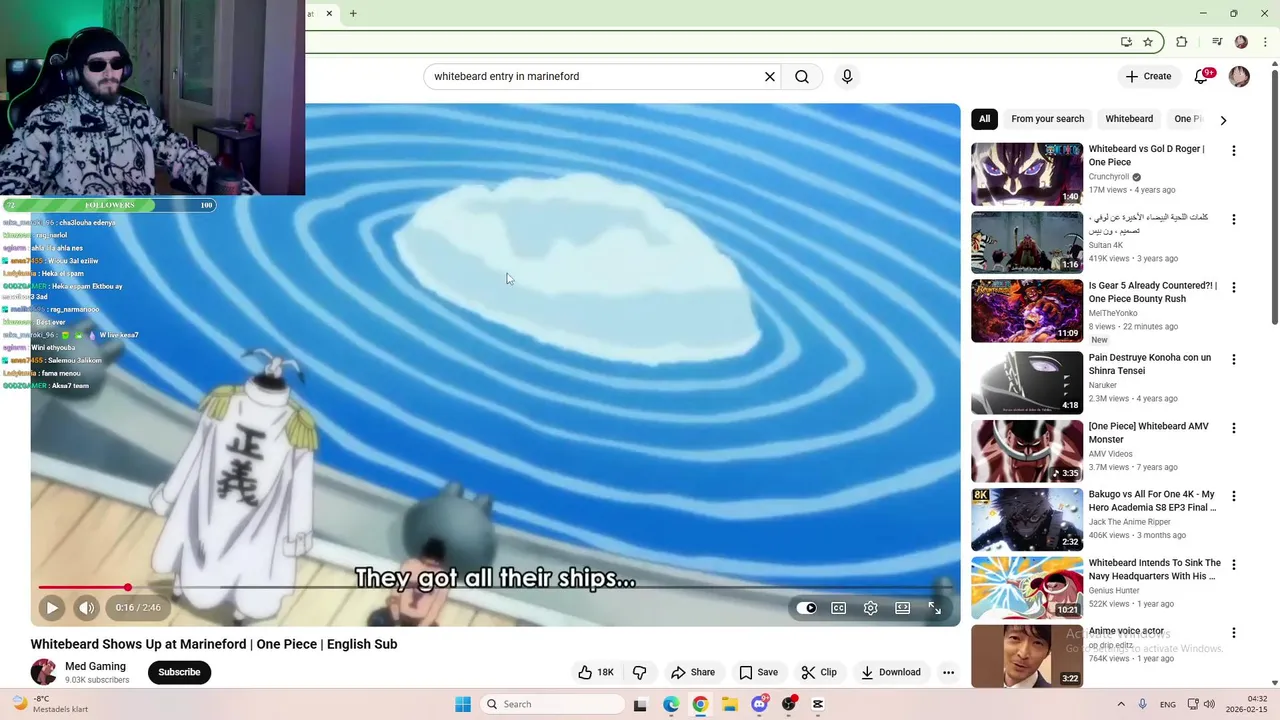1280x720 pixels.
Task: Save video to playlist
Action: [758, 672]
